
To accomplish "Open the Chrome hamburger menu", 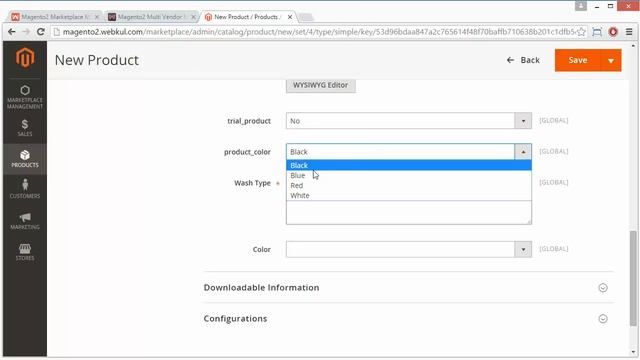I will tap(629, 32).
